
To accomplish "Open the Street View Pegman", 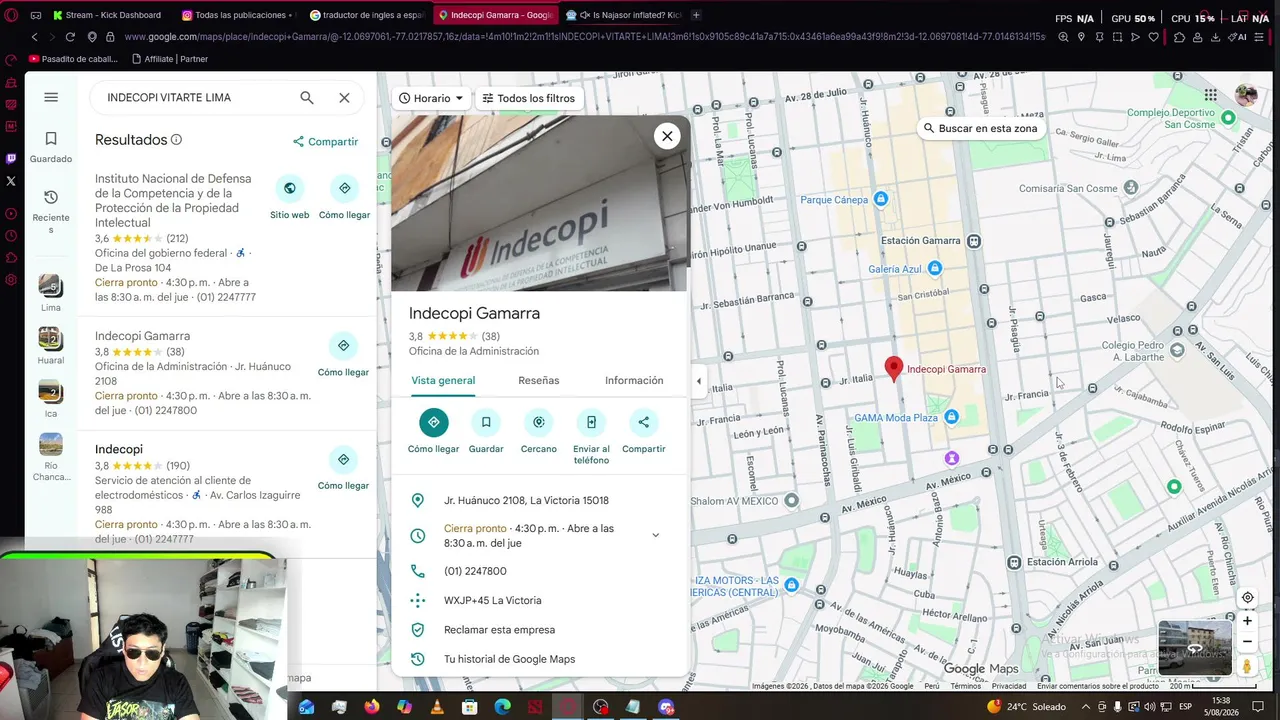I will 1247,666.
